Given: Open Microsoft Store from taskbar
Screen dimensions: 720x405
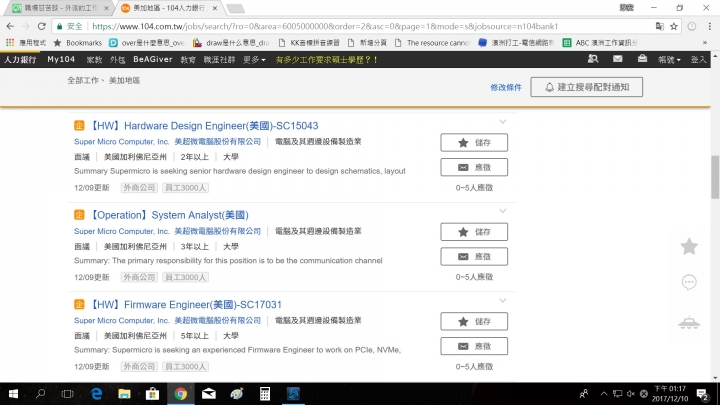Looking at the screenshot, I should pyautogui.click(x=152, y=394).
